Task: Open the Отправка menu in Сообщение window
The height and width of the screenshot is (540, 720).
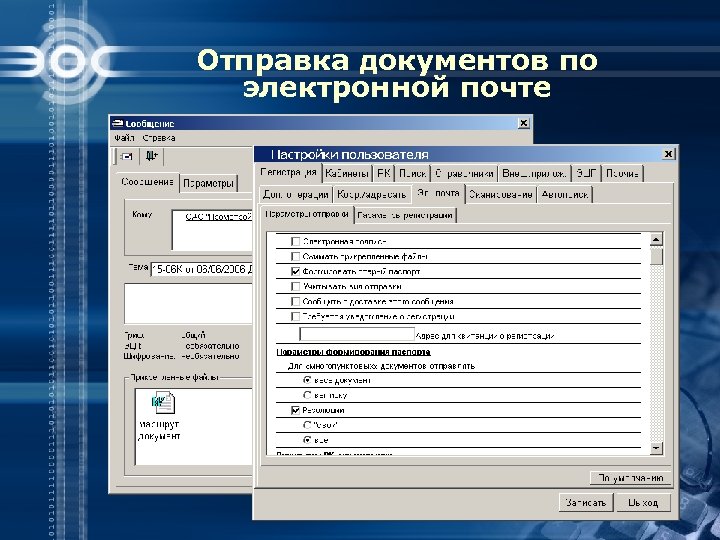Action: click(x=158, y=138)
